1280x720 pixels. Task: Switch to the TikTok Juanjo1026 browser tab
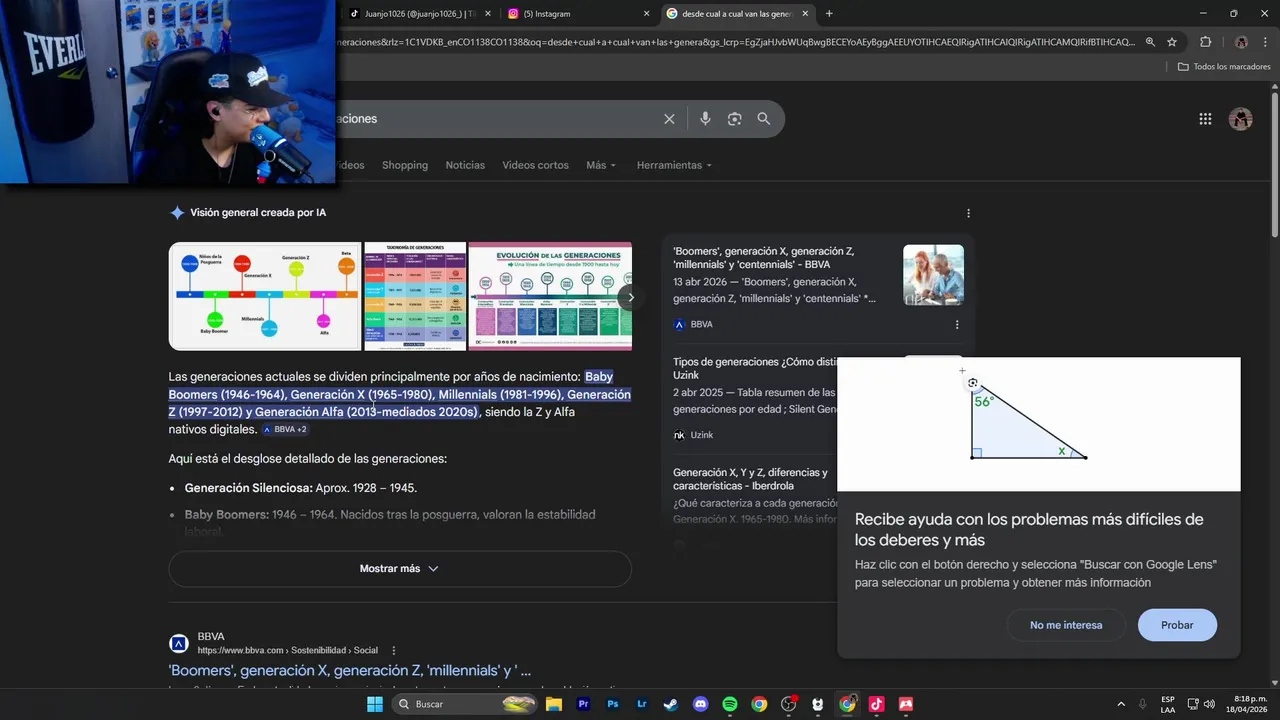click(x=418, y=14)
